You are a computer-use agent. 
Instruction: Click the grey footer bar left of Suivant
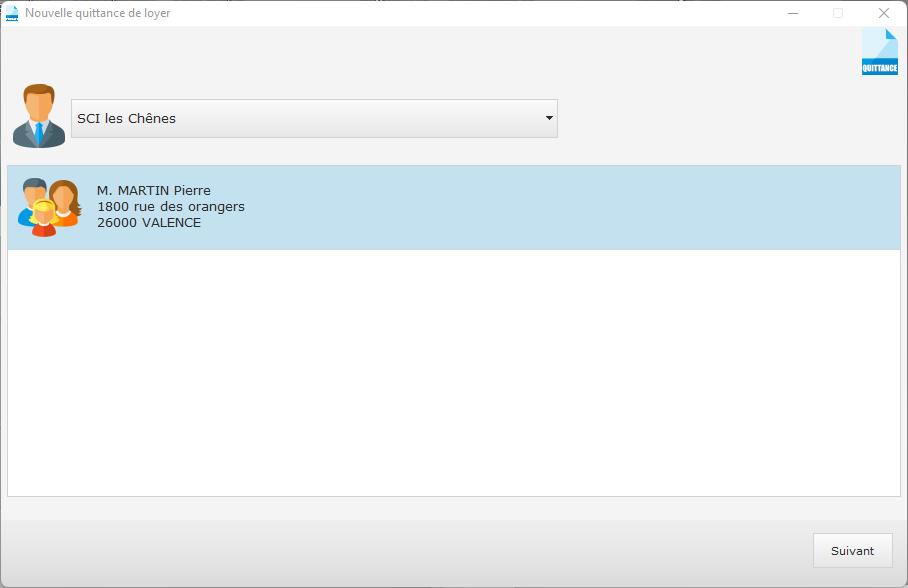click(400, 551)
